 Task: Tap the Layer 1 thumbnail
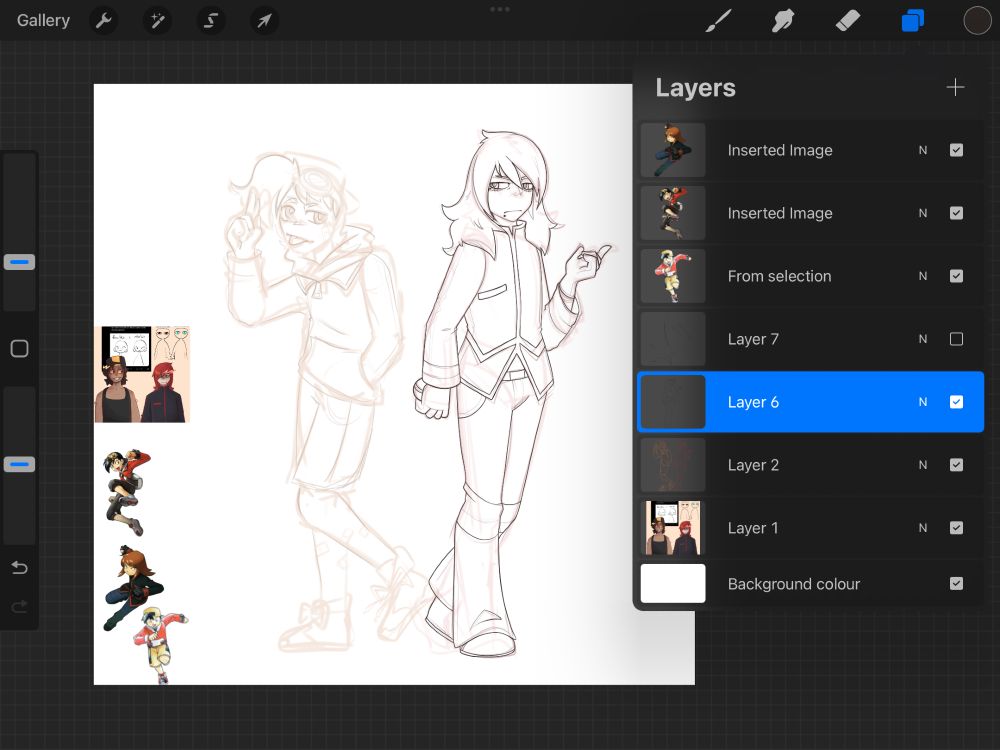[x=673, y=528]
